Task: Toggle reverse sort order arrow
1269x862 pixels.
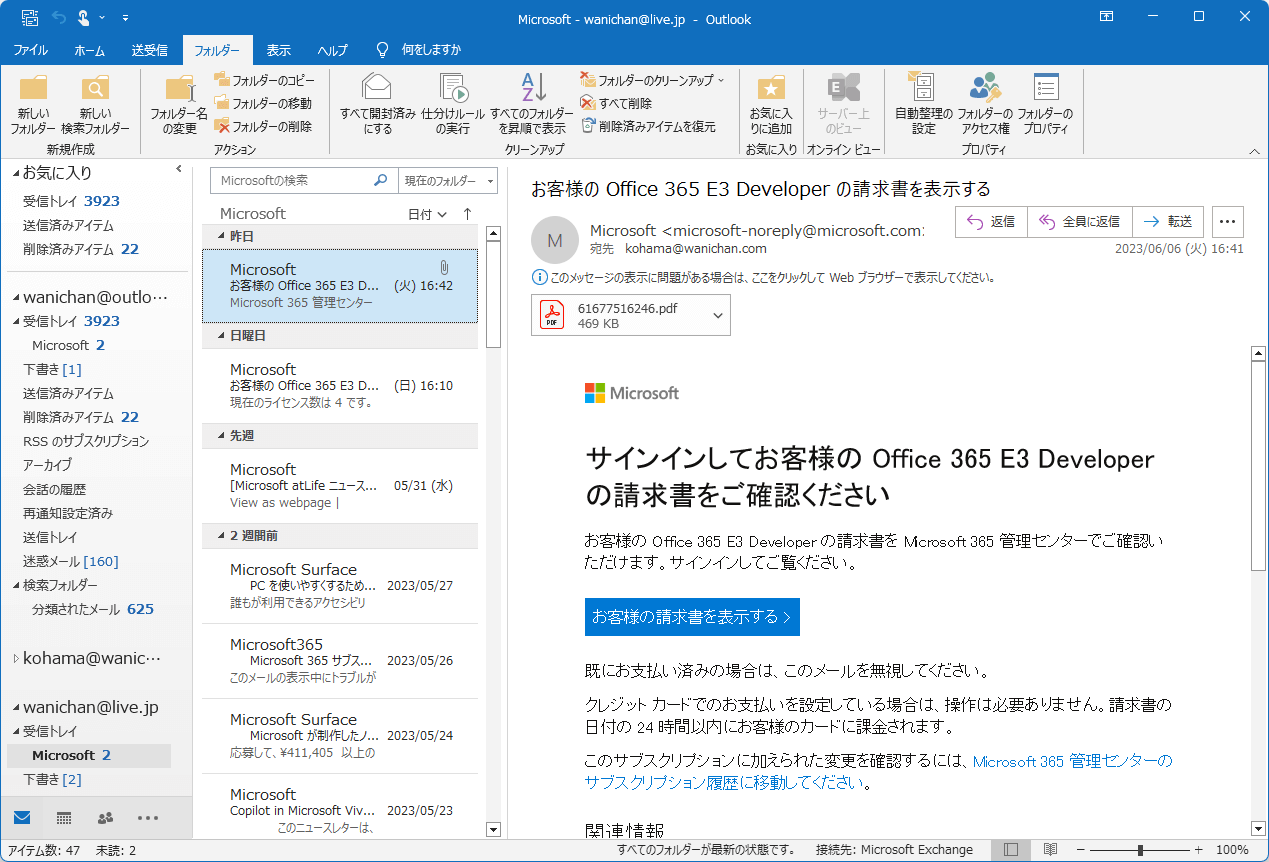Action: (467, 214)
